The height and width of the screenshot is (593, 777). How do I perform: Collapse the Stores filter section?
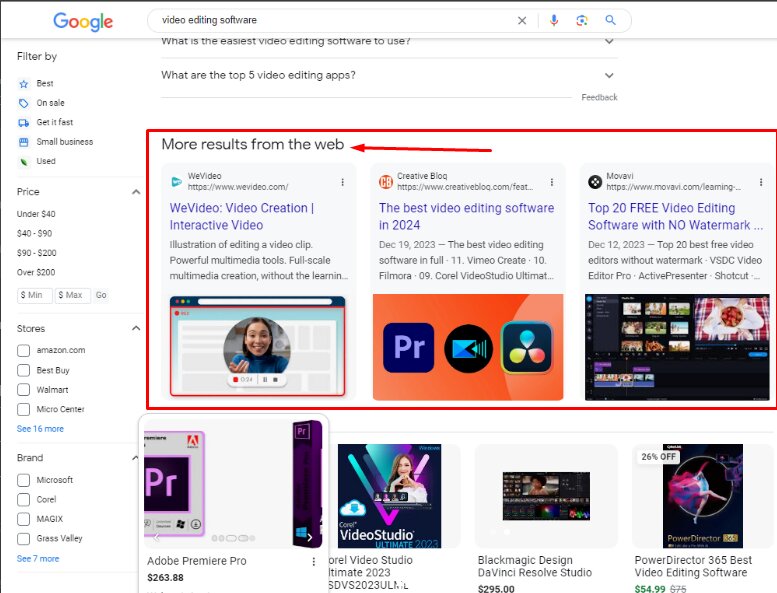click(136, 328)
